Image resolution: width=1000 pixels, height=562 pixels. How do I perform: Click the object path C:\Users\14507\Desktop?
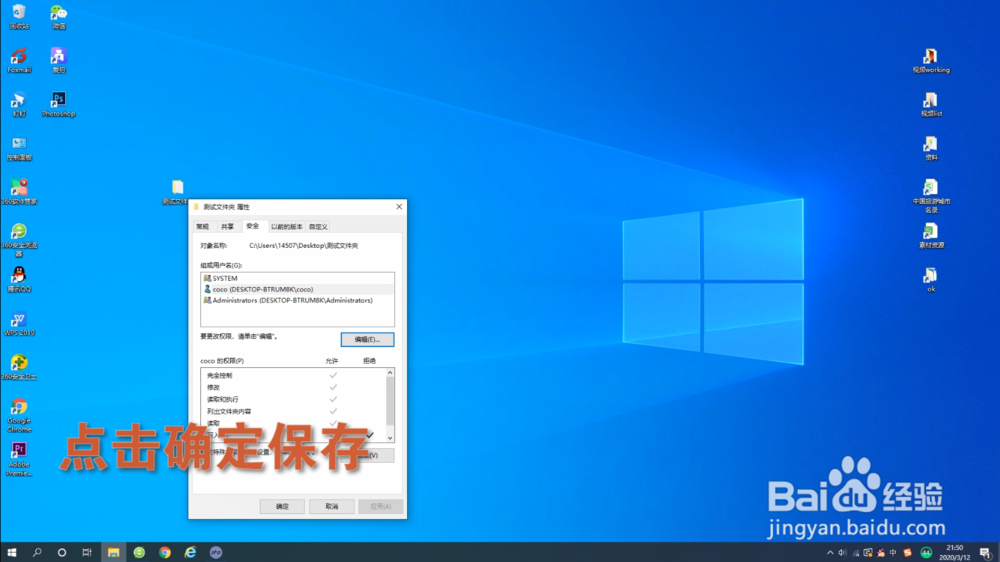pyautogui.click(x=304, y=246)
